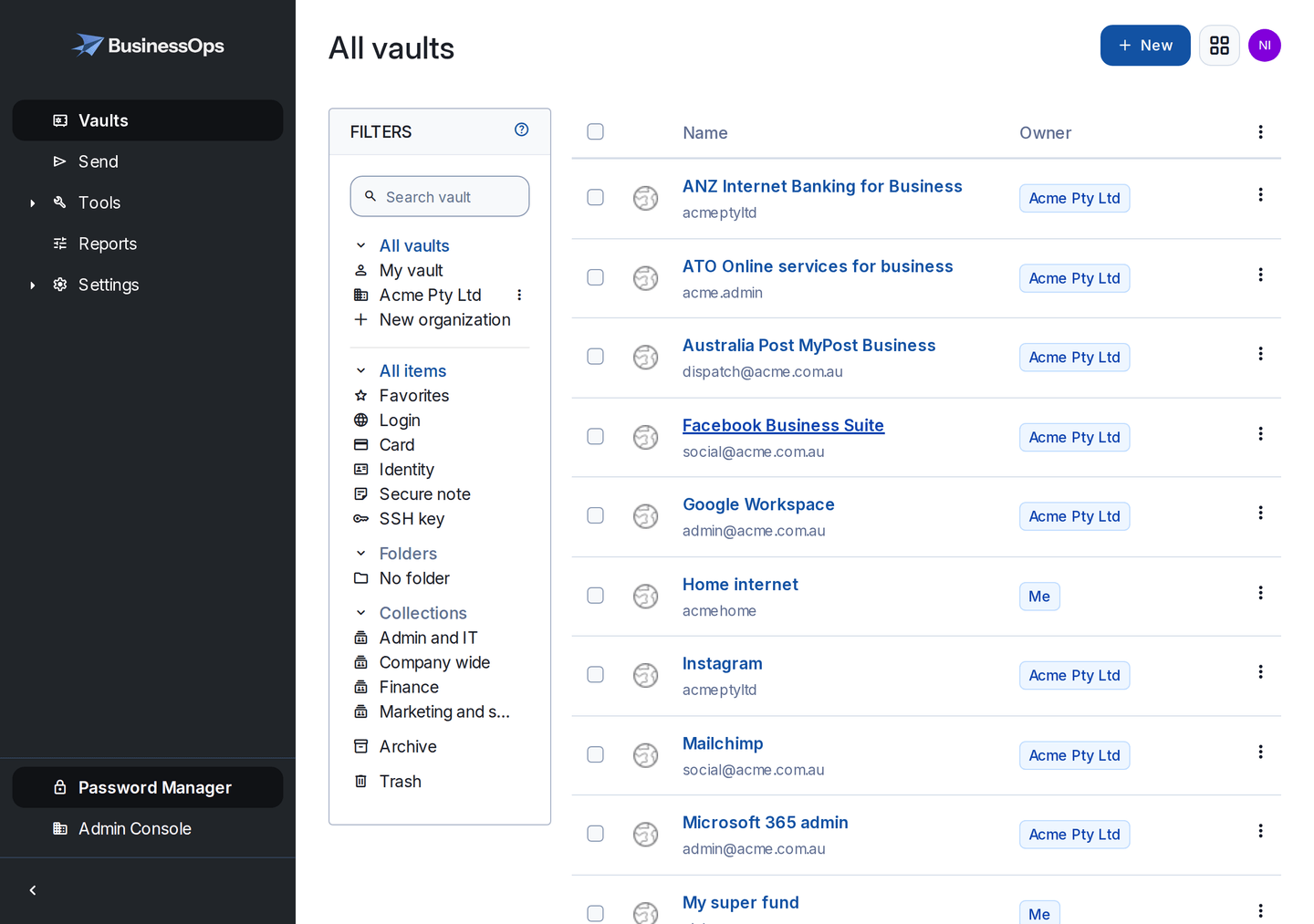Tick the Home internet checkbox
The width and height of the screenshot is (1314, 924).
595,596
